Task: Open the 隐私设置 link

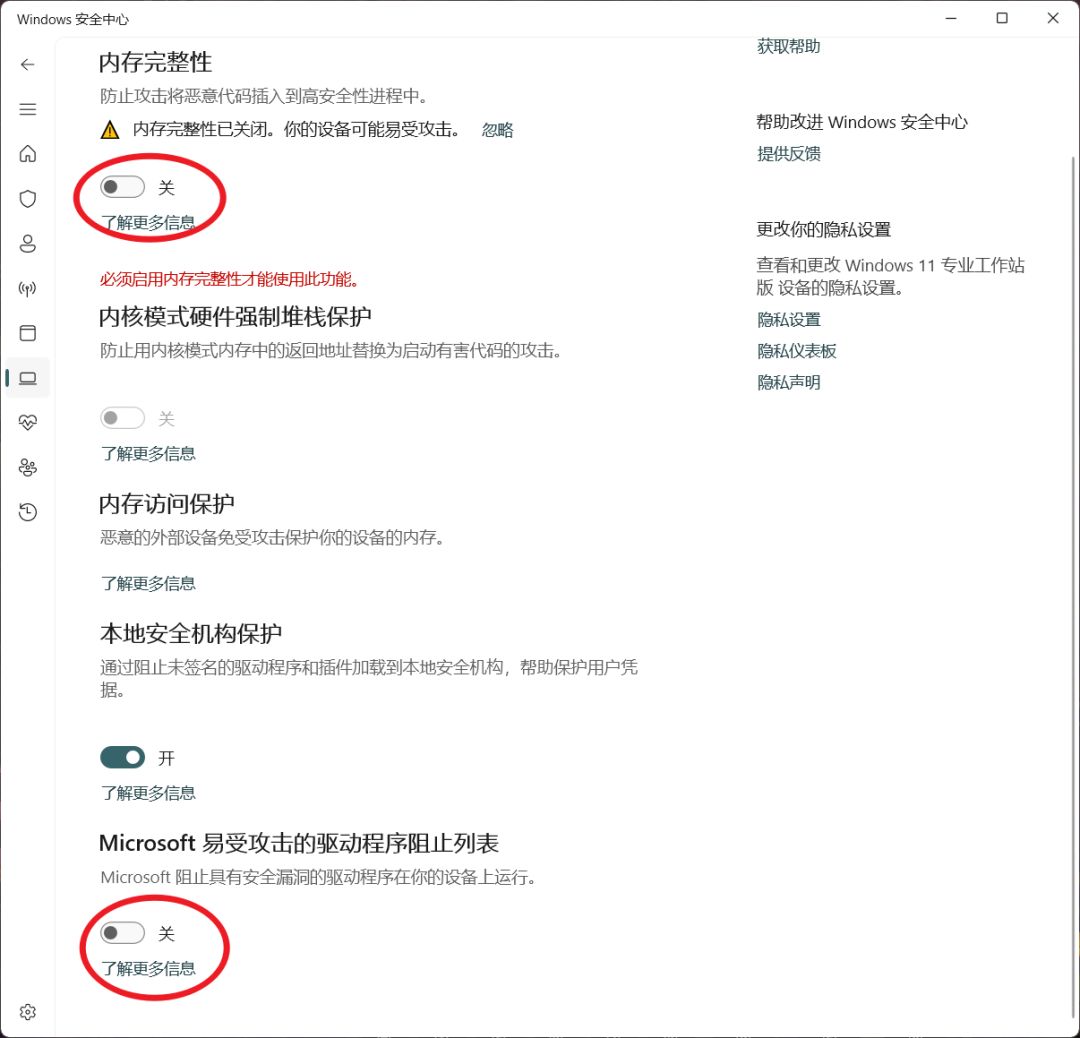Action: [x=789, y=320]
